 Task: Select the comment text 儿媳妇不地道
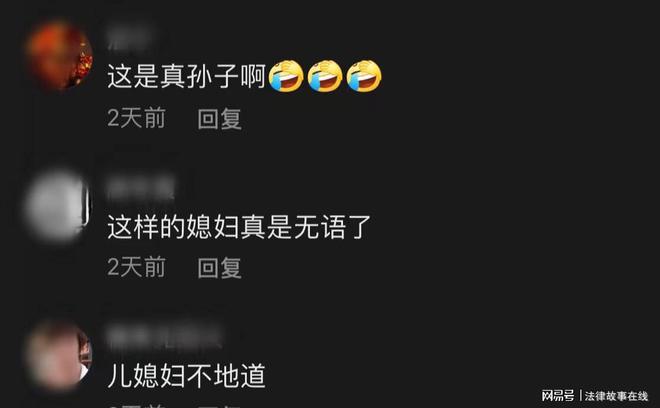point(186,376)
